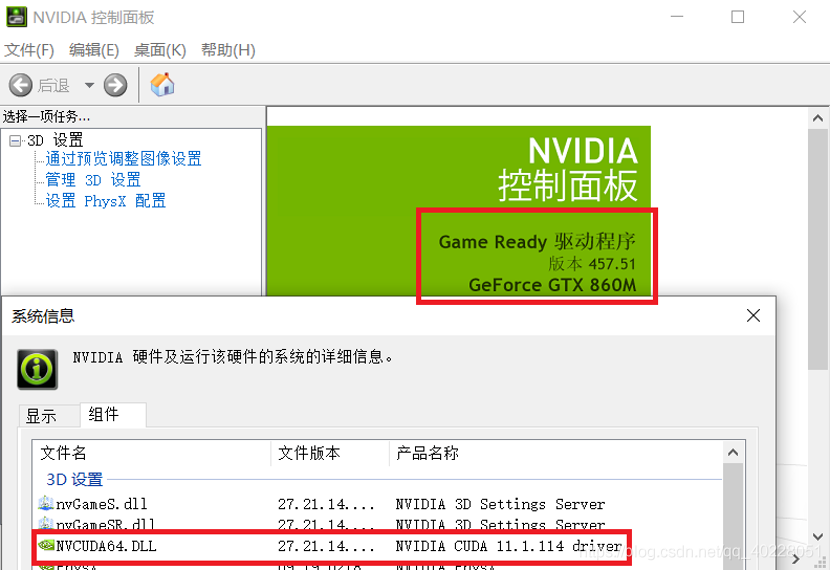Screen dimensions: 830x570
Task: Open 管理 3D 设置 link
Action: (x=93, y=180)
